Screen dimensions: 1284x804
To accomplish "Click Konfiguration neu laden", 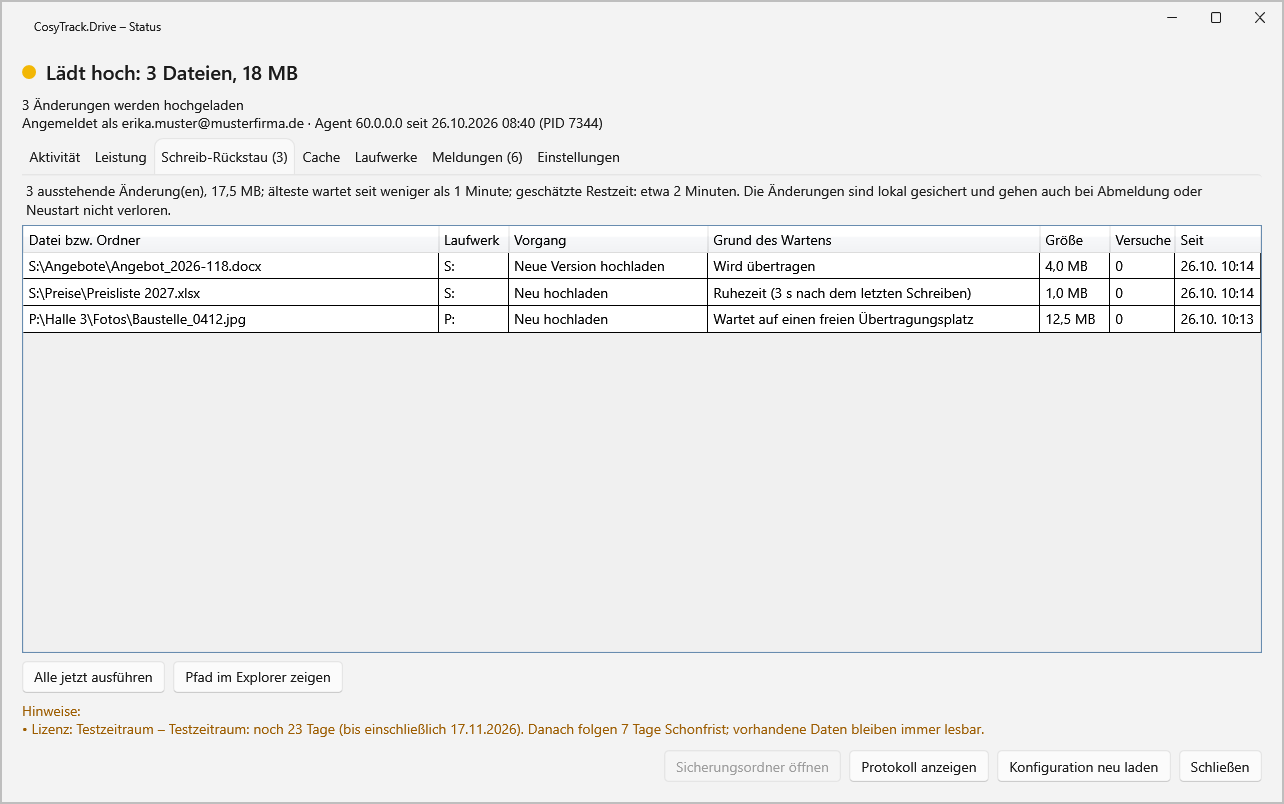I will tap(1084, 767).
